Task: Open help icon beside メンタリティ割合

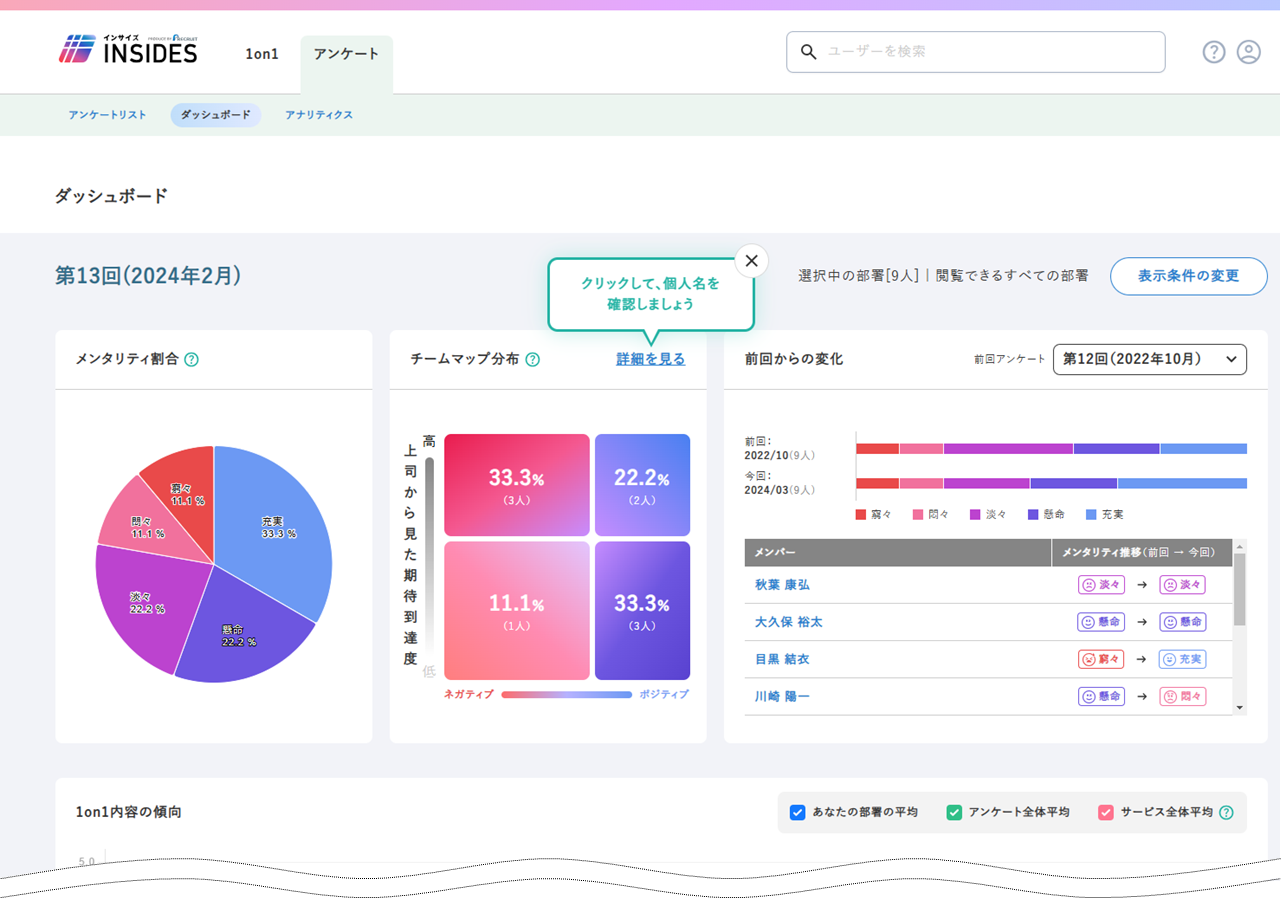Action: pos(192,359)
